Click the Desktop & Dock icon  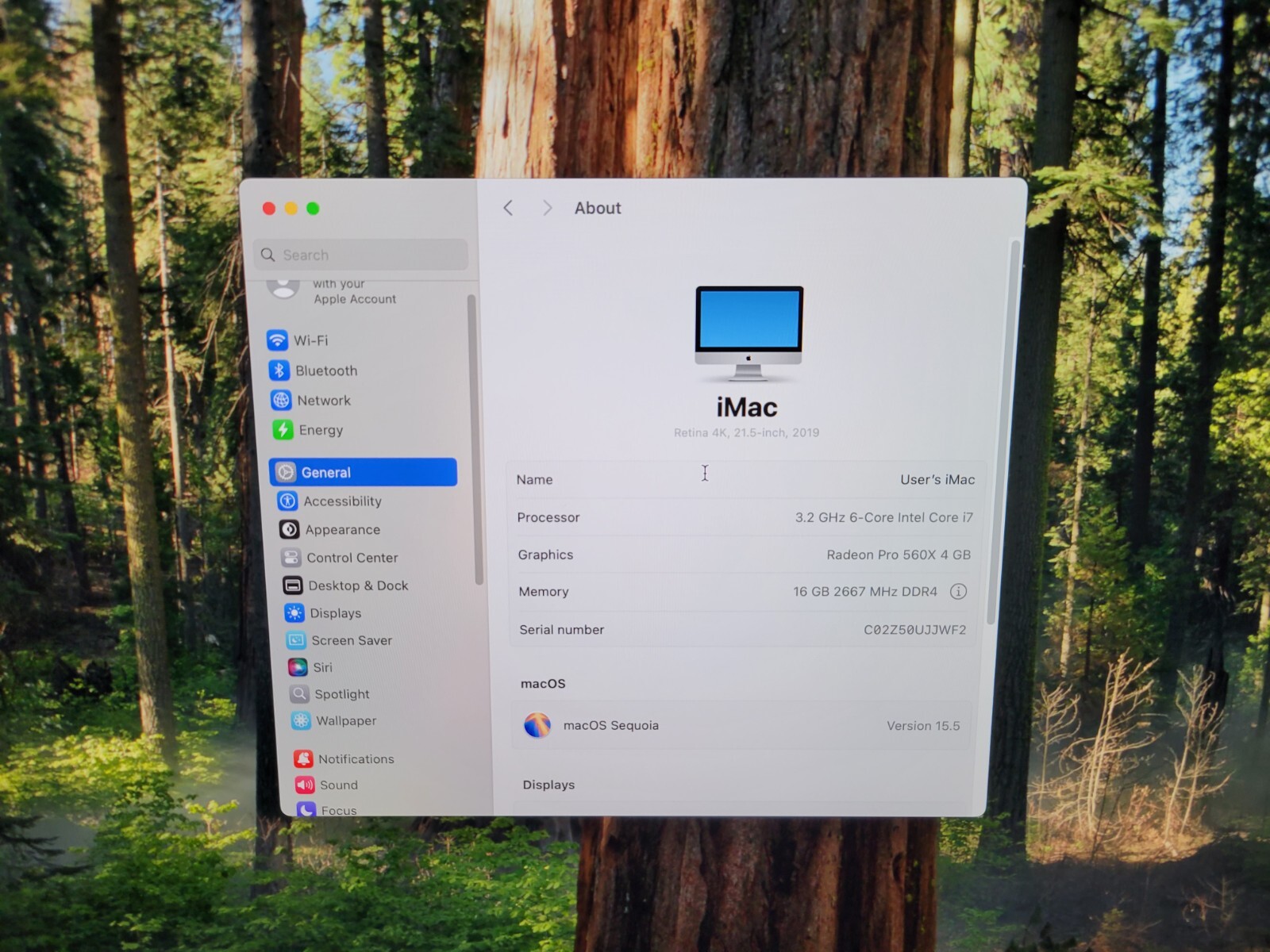pos(292,585)
